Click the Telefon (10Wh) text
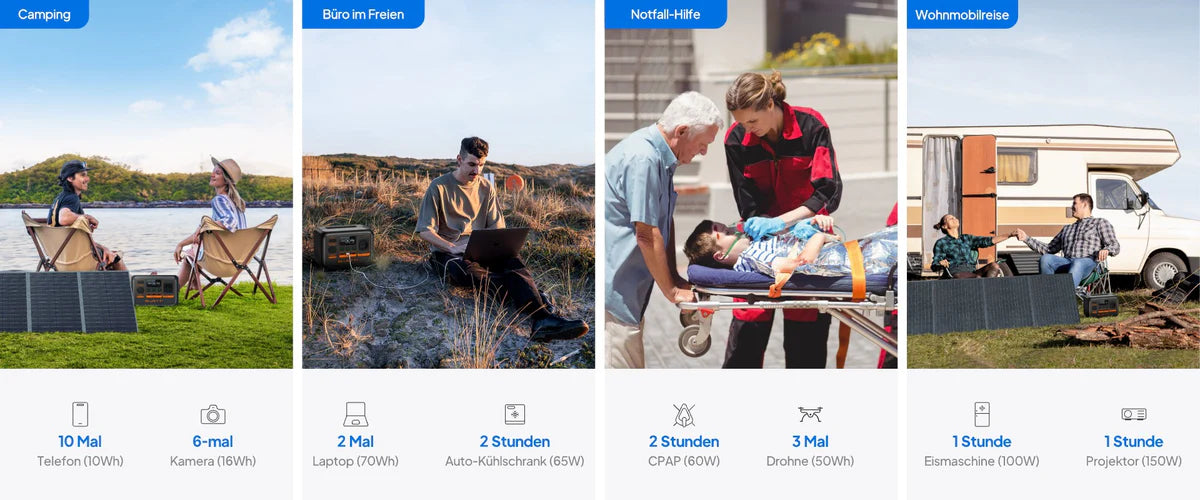The image size is (1200, 500). 80,461
